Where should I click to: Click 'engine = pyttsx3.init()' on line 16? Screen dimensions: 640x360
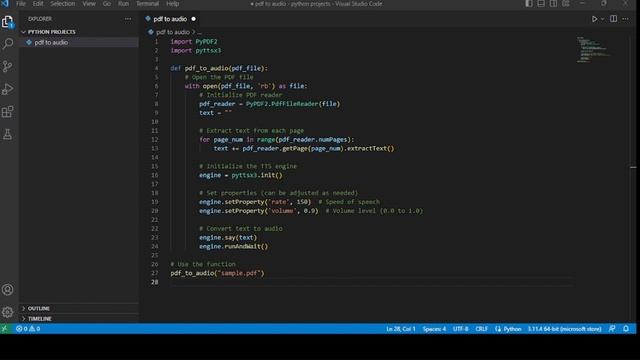(x=240, y=175)
